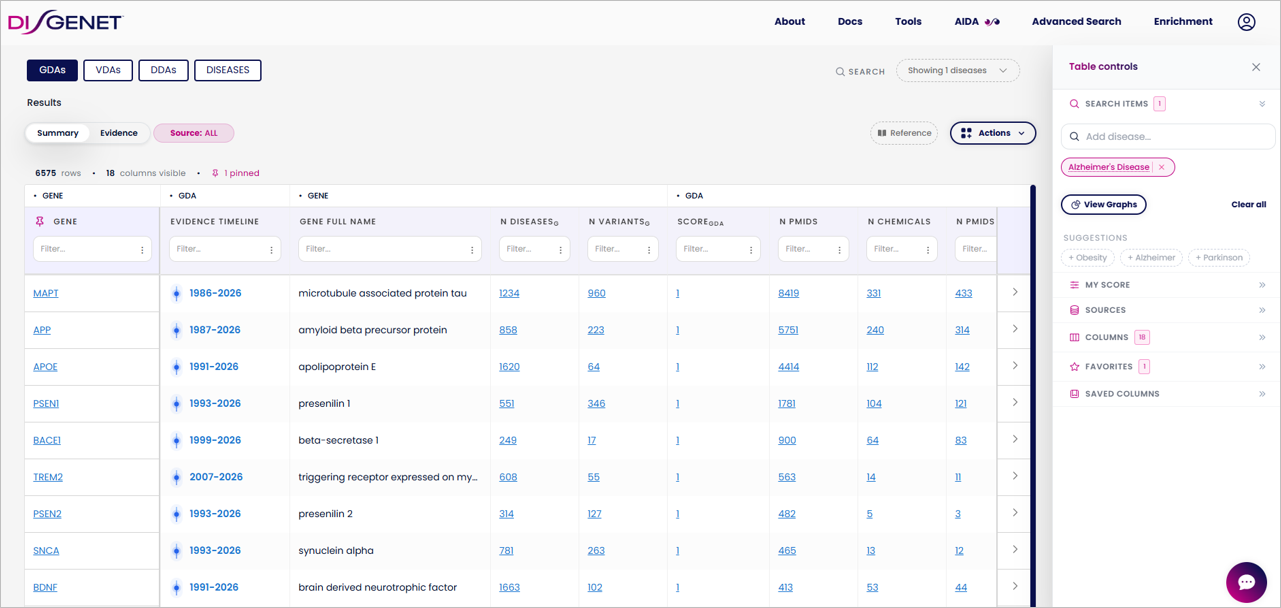Click the search magnifier icon beside SEARCH
The height and width of the screenshot is (608, 1281).
click(x=840, y=72)
